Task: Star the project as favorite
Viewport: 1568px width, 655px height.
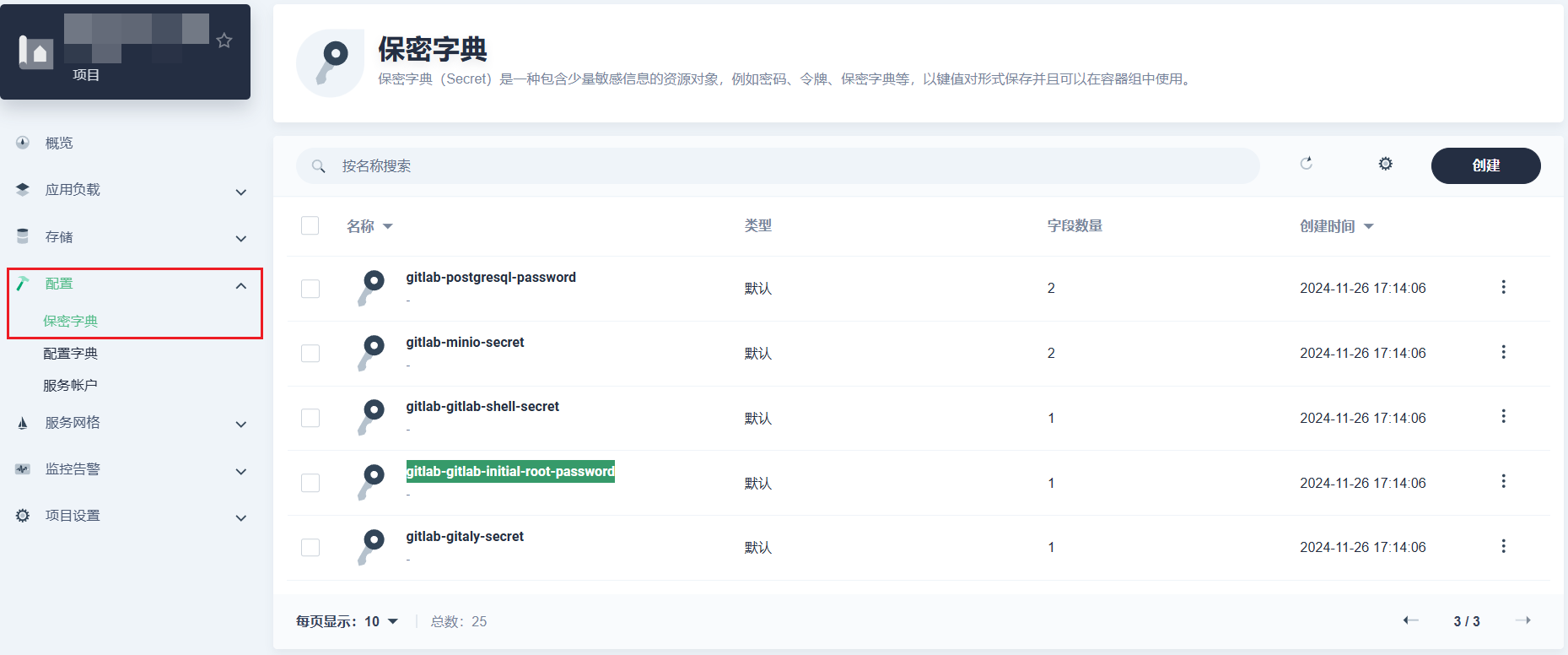Action: point(224,41)
